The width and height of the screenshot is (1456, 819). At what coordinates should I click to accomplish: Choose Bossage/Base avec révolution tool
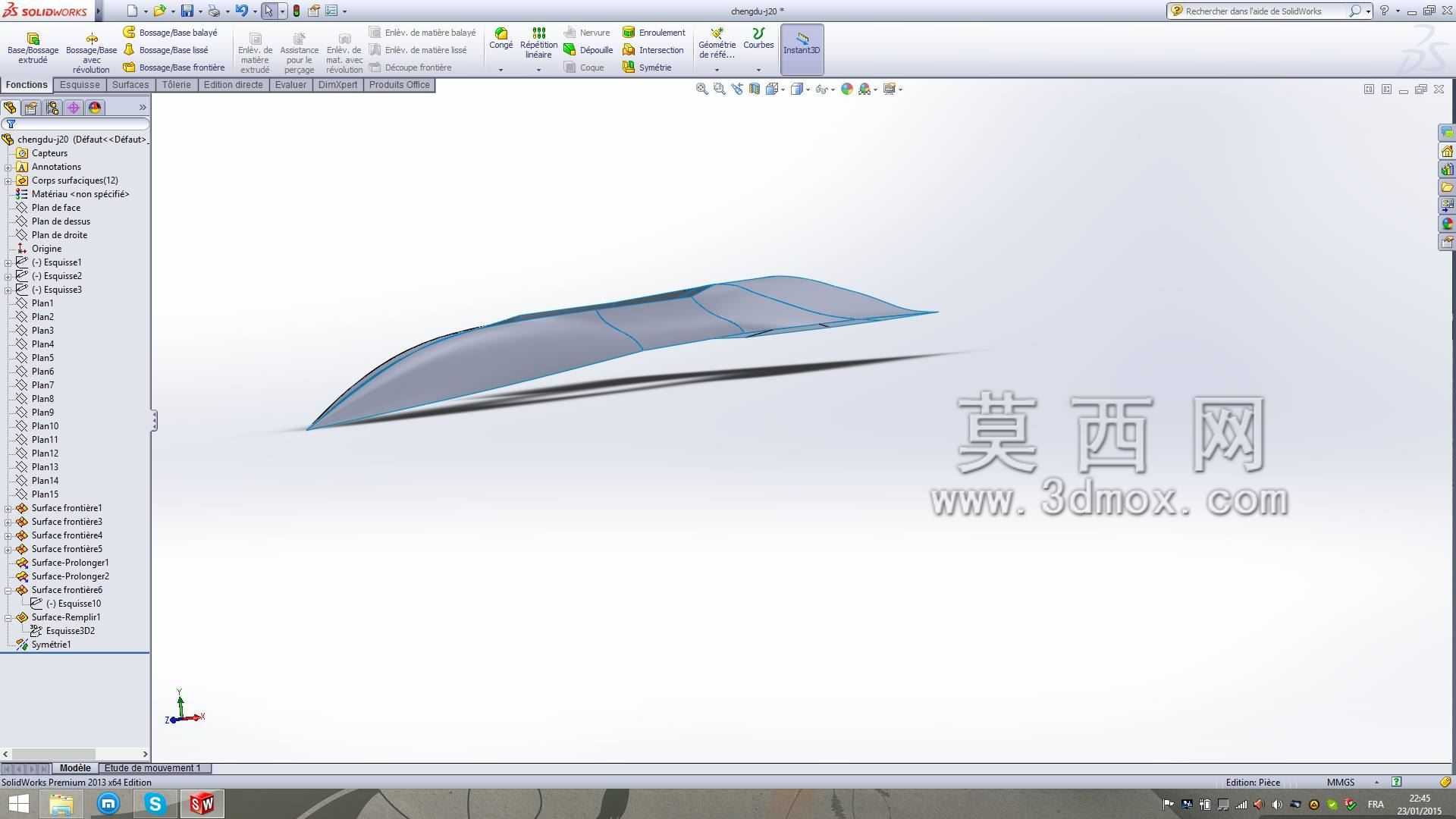[92, 53]
